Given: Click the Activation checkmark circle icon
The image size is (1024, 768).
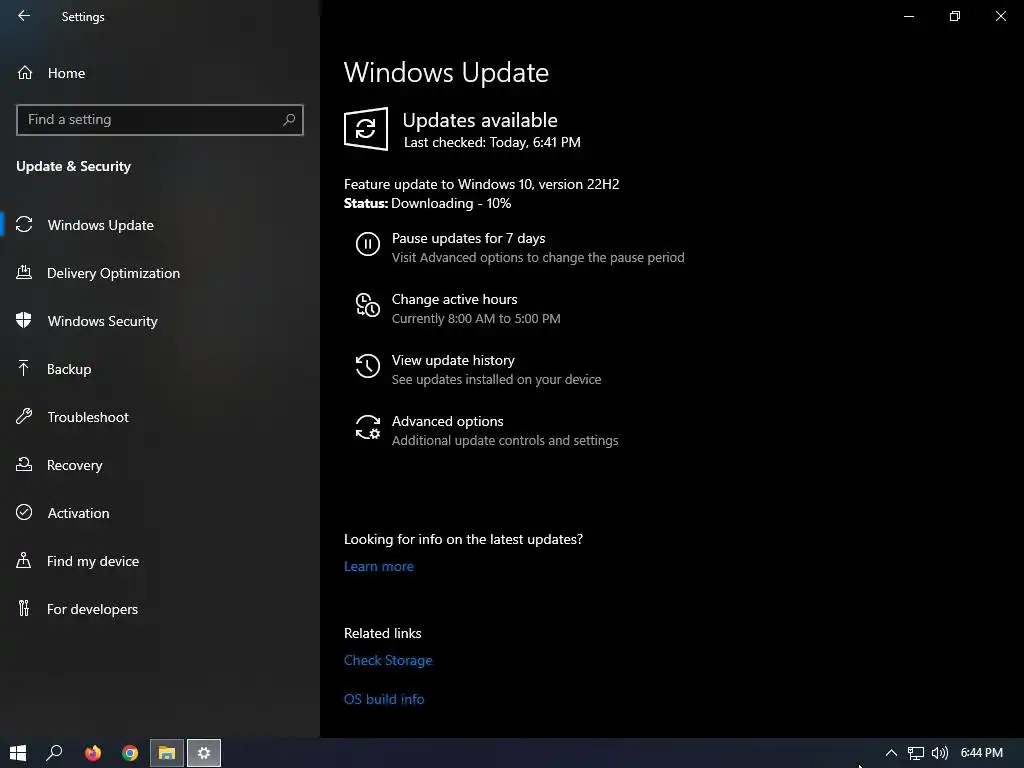Looking at the screenshot, I should coord(24,512).
